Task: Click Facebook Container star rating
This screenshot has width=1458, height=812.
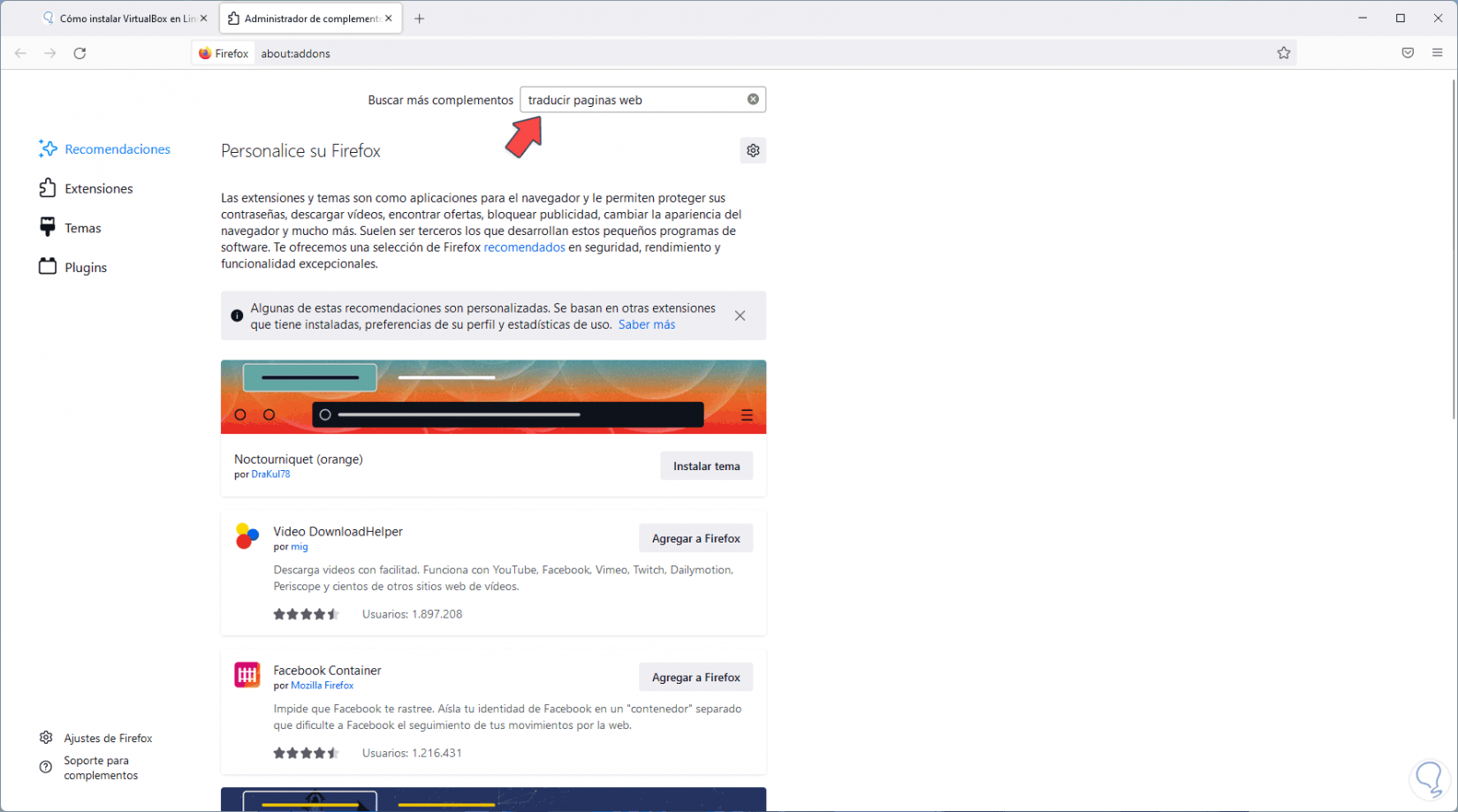Action: (x=306, y=754)
